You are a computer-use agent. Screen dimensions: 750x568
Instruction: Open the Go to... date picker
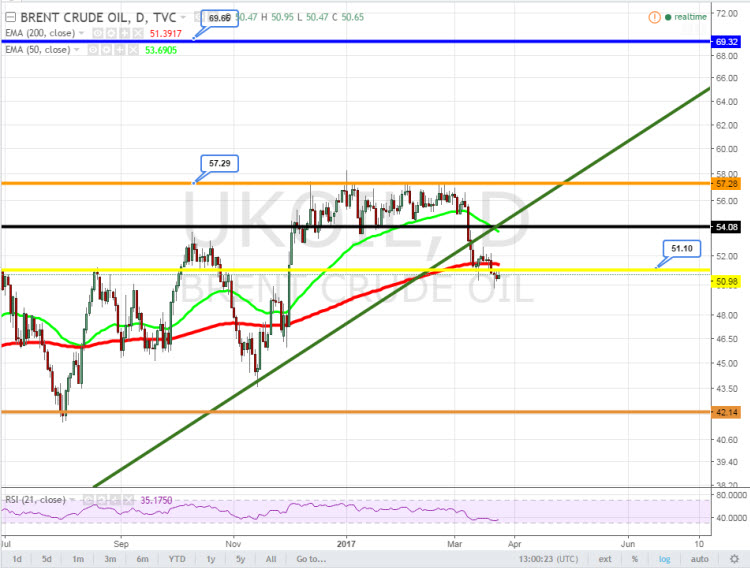click(311, 559)
